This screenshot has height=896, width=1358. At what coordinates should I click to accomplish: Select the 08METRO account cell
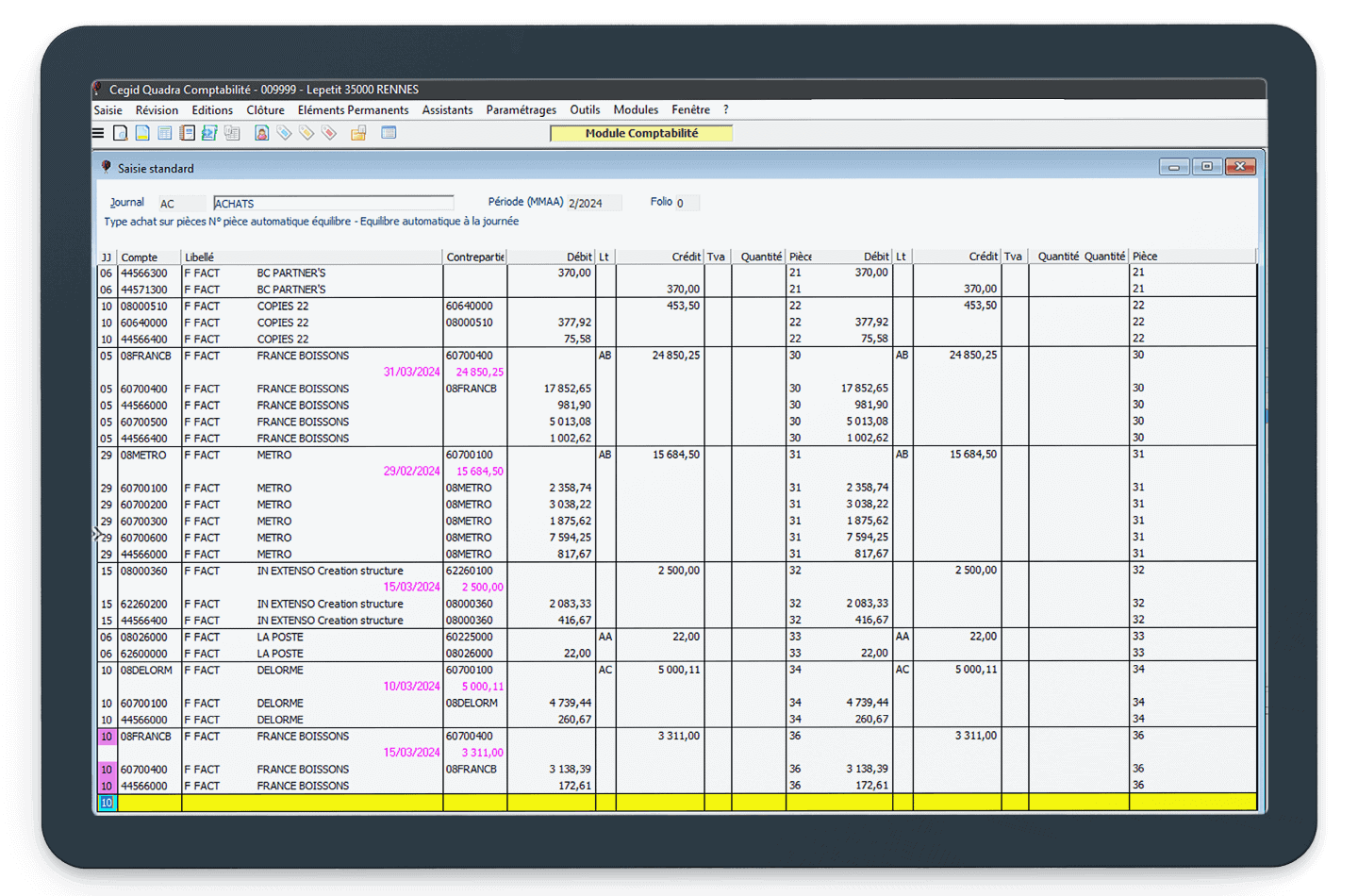[x=148, y=455]
